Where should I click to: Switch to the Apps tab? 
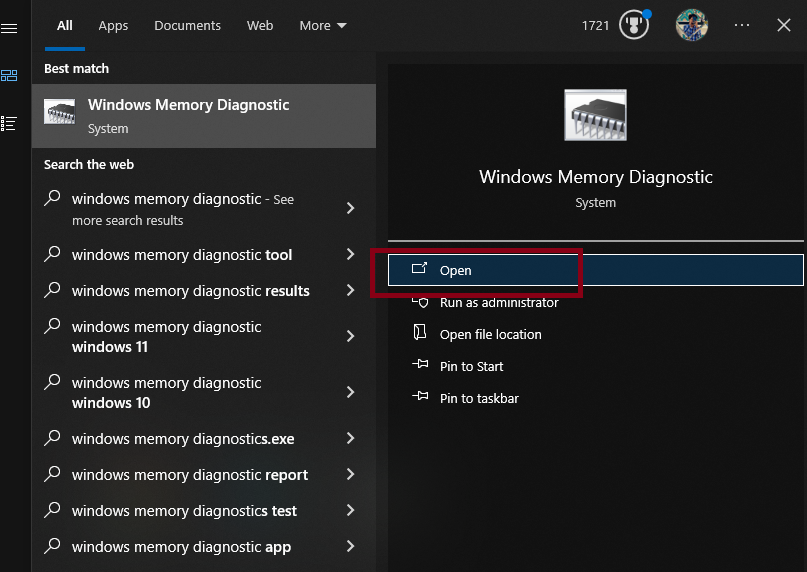pos(113,26)
